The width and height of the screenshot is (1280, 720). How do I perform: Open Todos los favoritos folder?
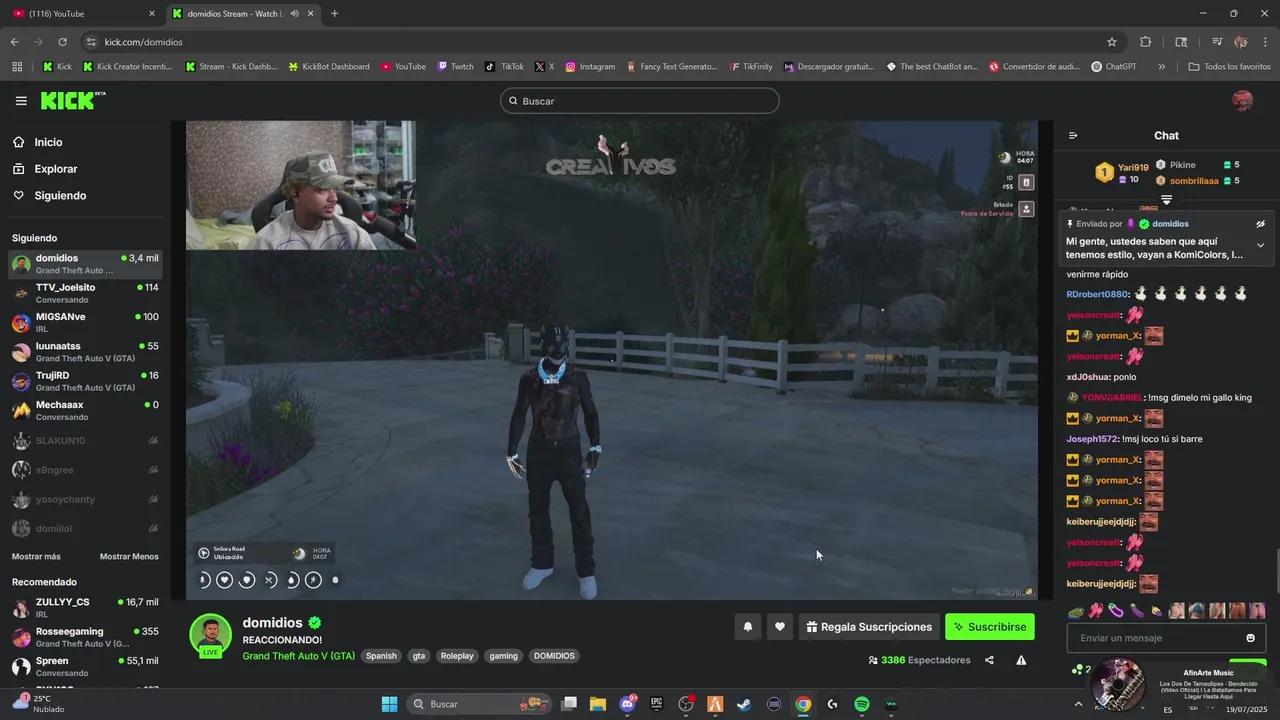[x=1230, y=67]
